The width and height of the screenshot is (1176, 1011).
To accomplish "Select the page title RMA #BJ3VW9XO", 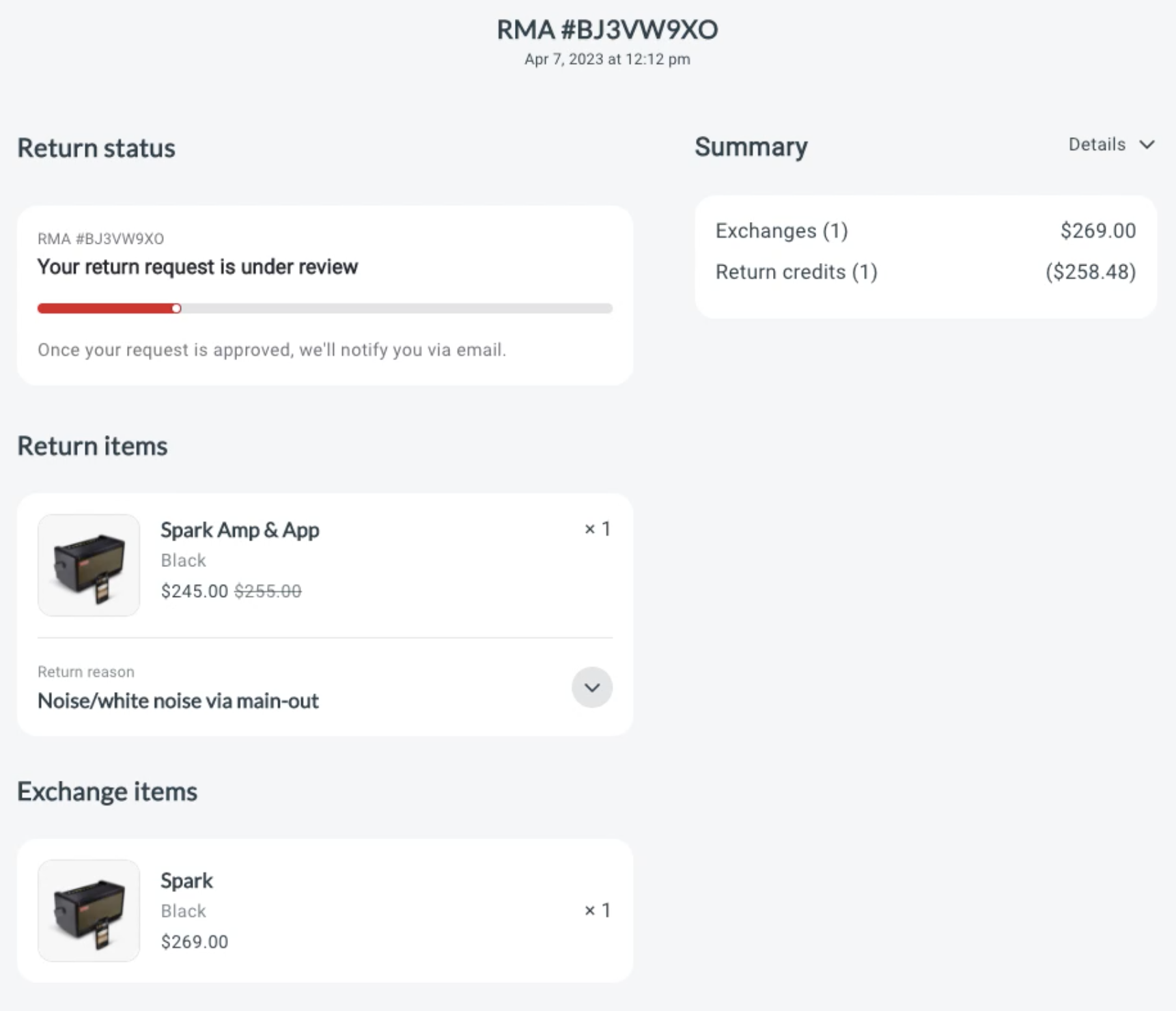I will 607,29.
